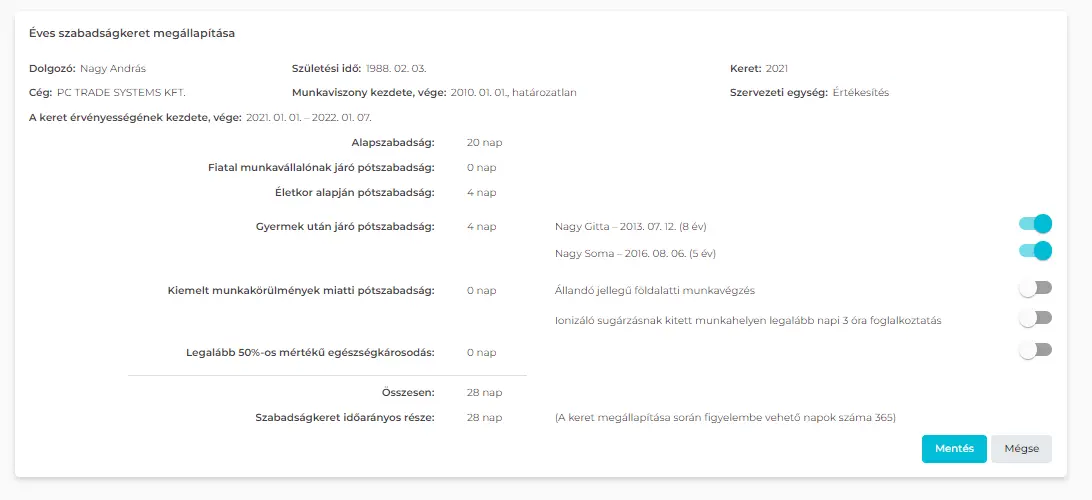Toggle off Nagy Gitta child allowance switch
The image size is (1092, 500).
(1035, 224)
